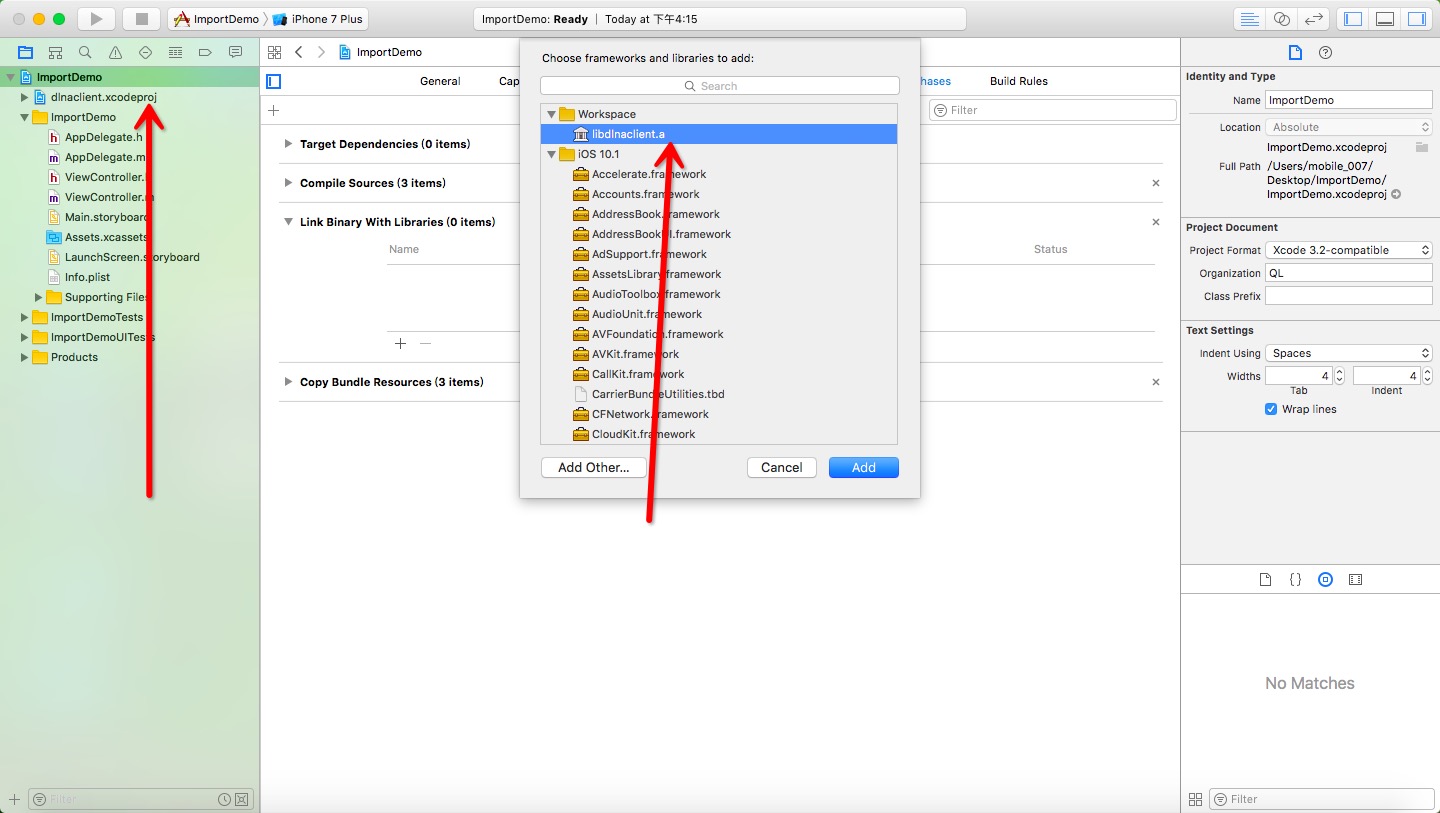Open the Symbol navigator
Viewport: 1440px width, 813px height.
pyautogui.click(x=56, y=52)
